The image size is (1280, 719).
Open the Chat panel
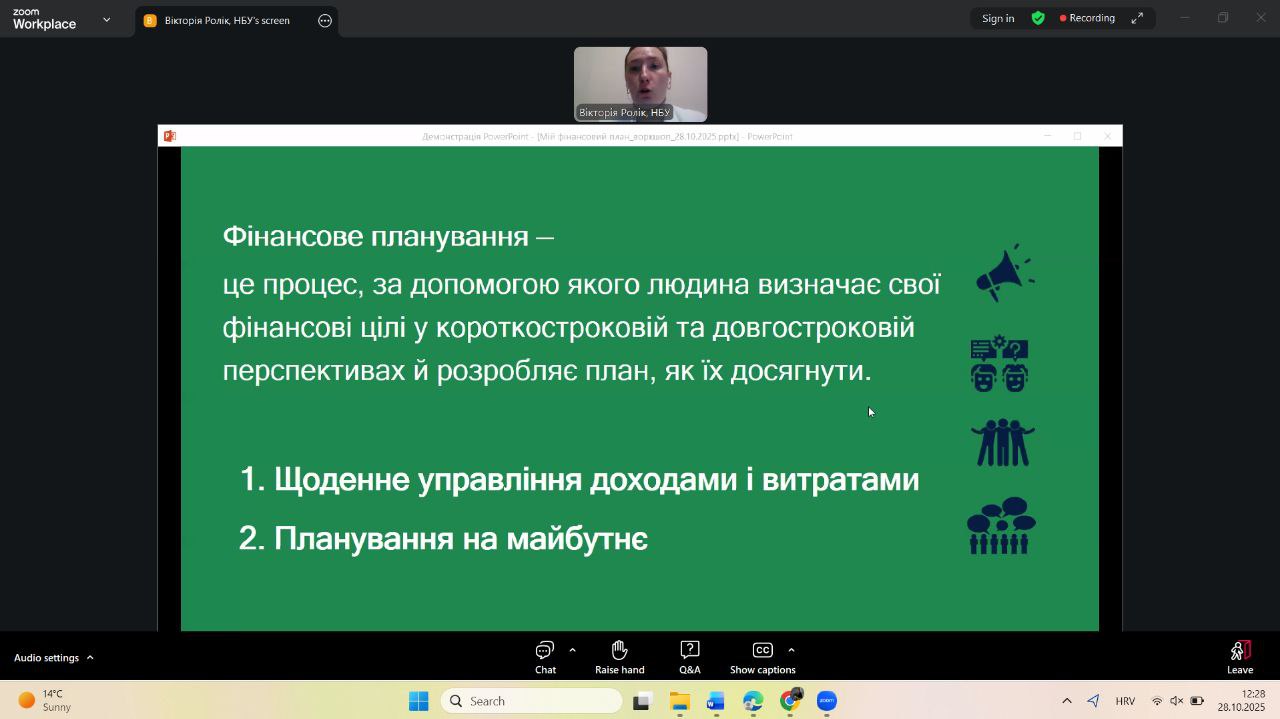[545, 657]
